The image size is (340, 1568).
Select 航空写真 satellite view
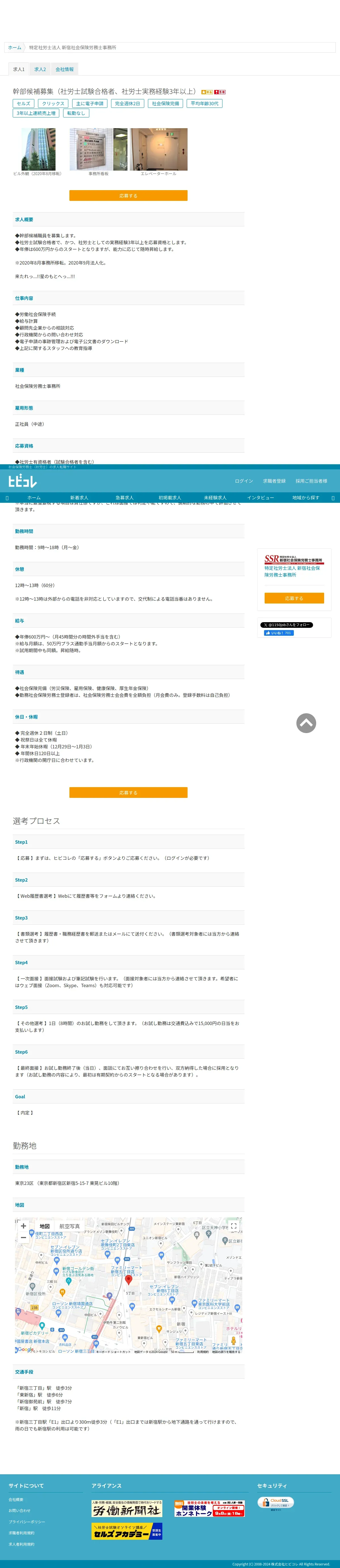(69, 1226)
